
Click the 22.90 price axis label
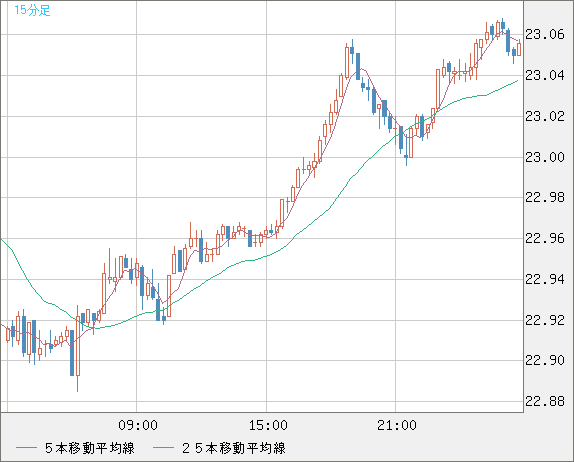coord(545,361)
